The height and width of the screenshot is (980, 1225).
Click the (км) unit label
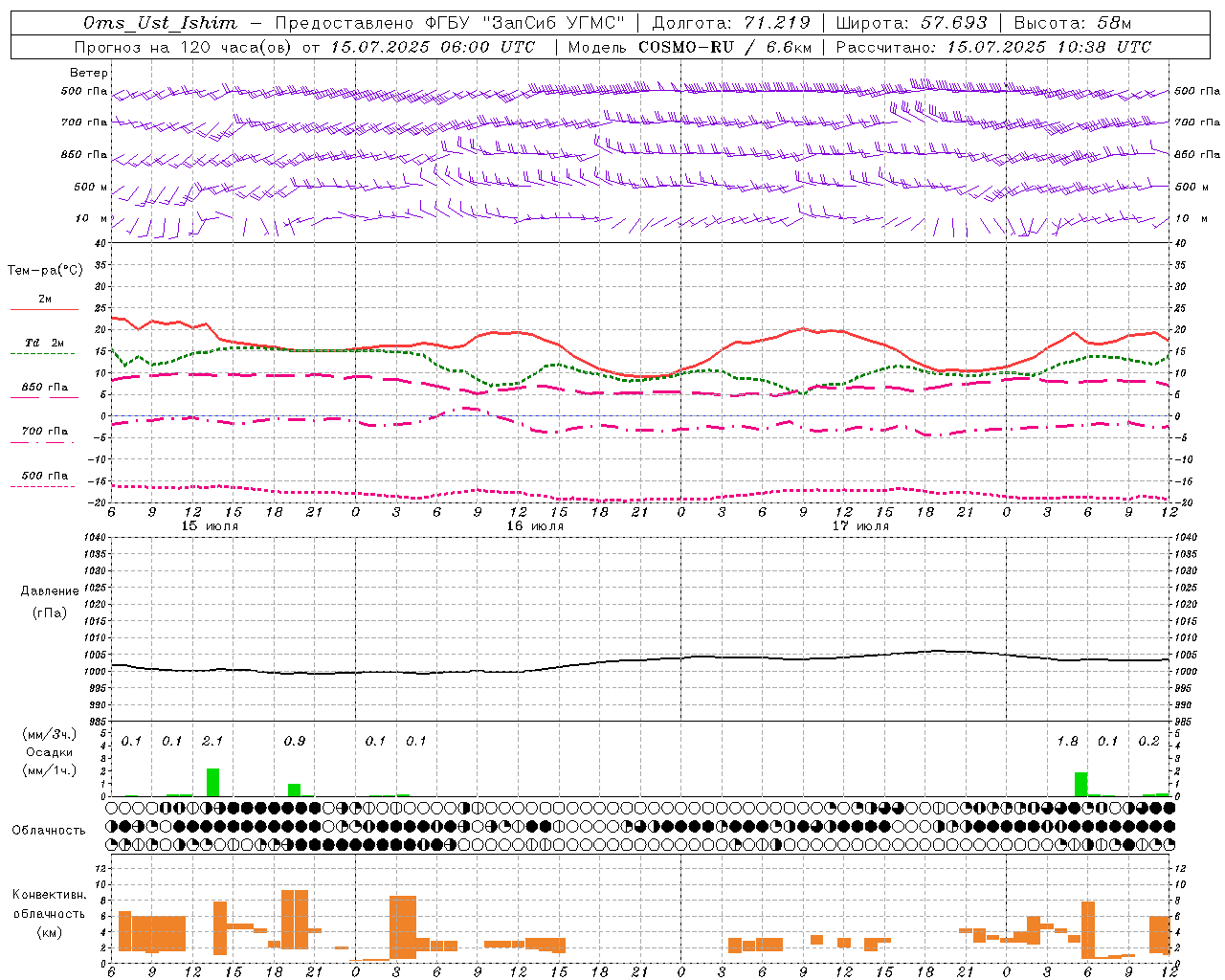(x=49, y=932)
